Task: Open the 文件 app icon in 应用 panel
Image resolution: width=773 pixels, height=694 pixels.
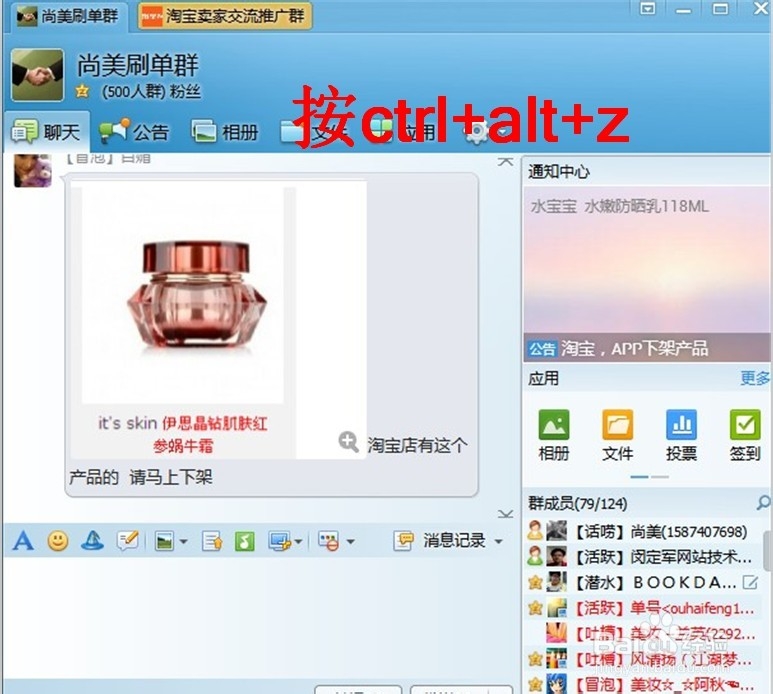Action: [x=617, y=436]
